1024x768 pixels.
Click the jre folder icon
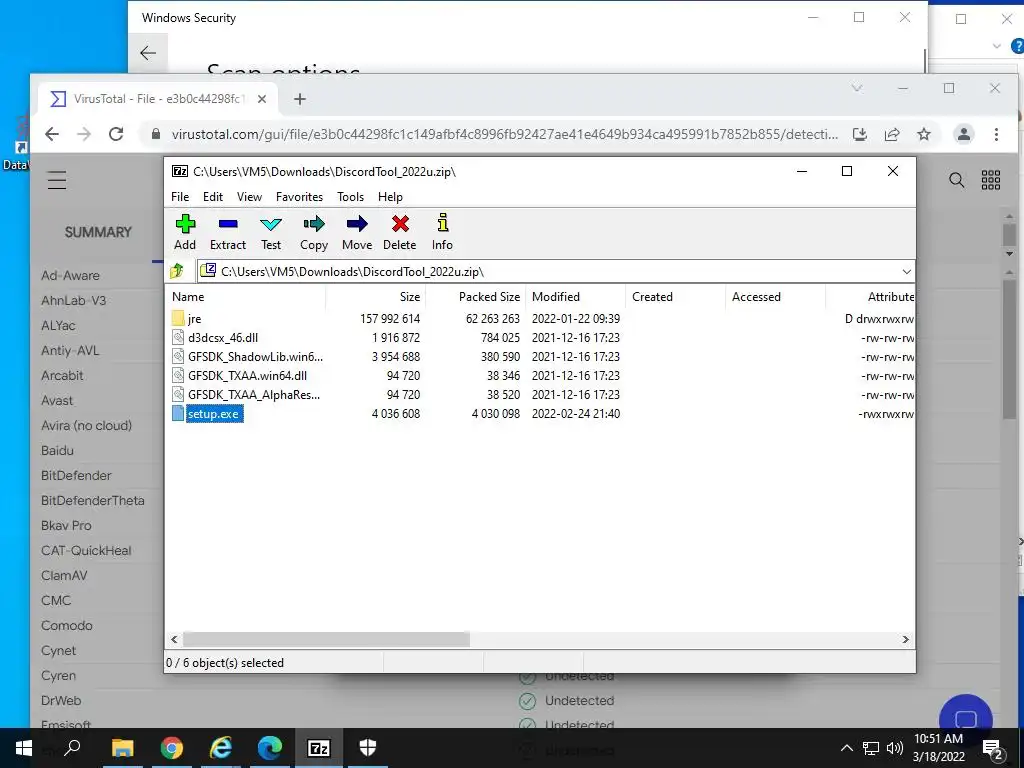[178, 319]
